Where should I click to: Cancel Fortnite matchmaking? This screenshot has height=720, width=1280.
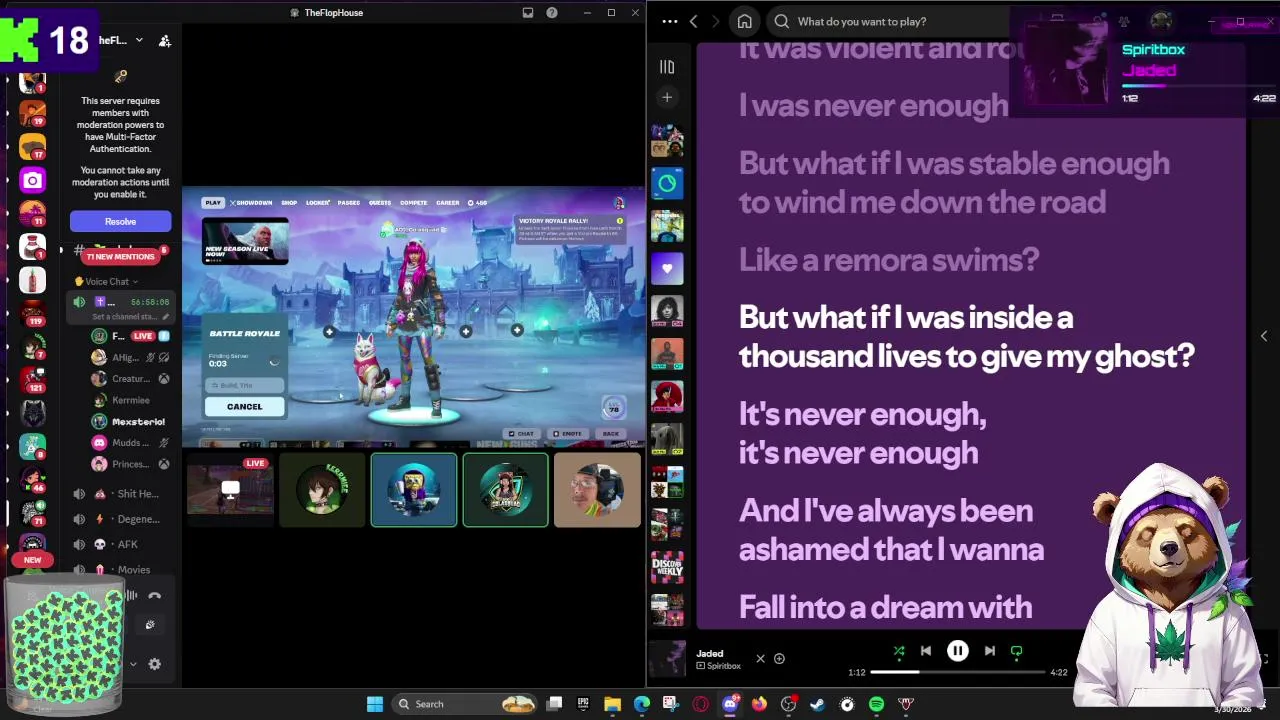244,406
